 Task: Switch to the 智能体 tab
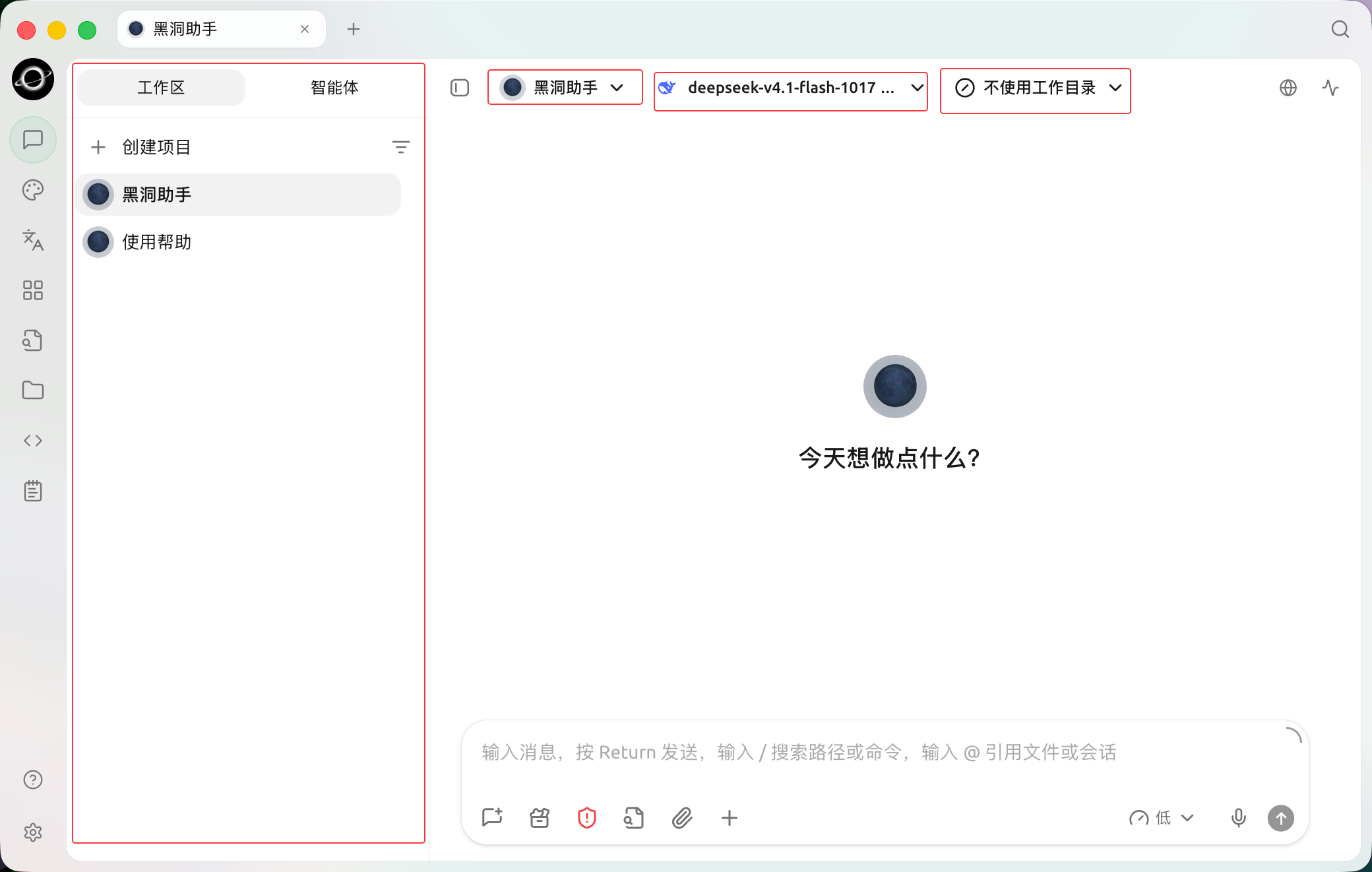[x=334, y=88]
